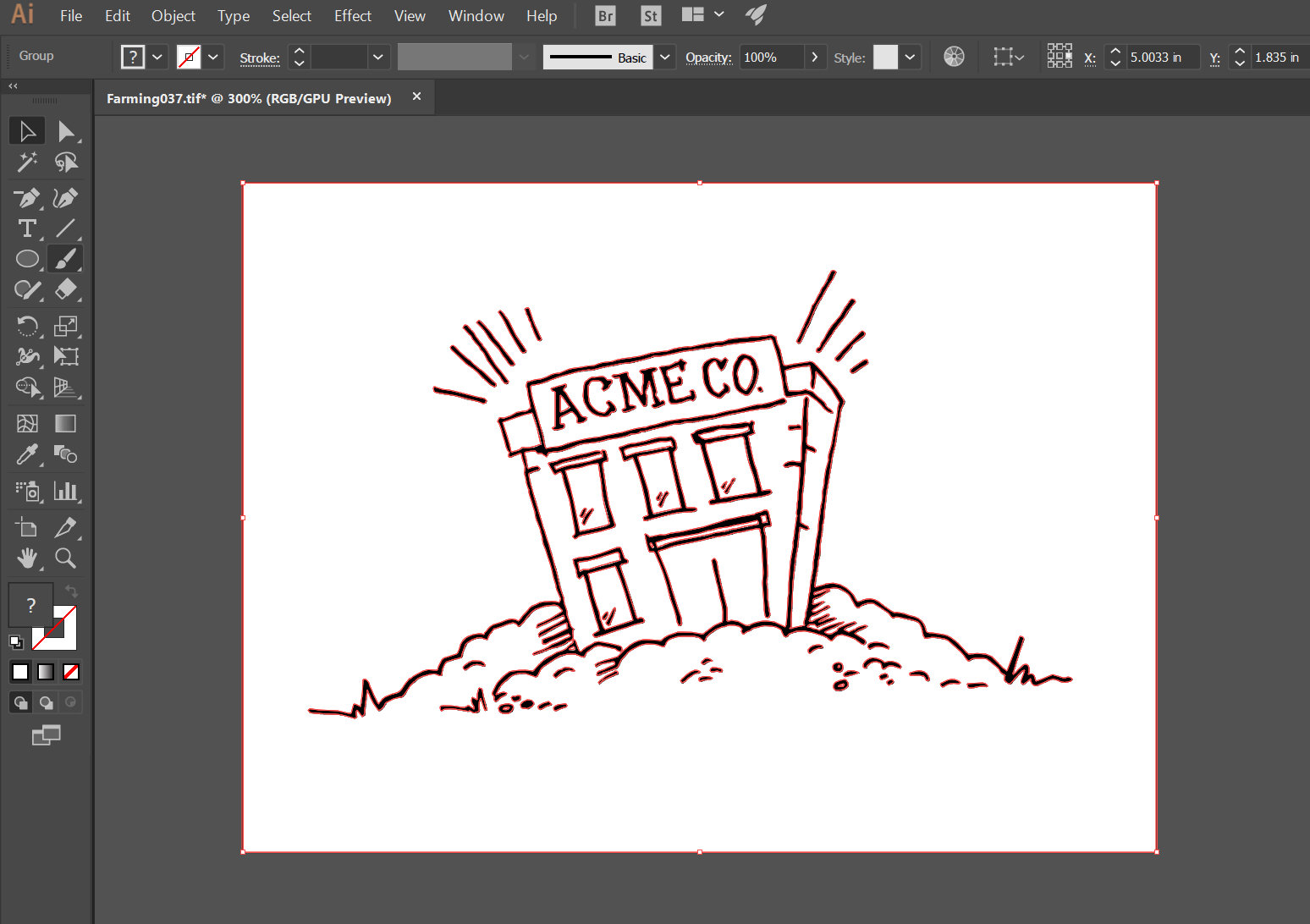
Task: Select the Type tool
Action: pyautogui.click(x=28, y=228)
